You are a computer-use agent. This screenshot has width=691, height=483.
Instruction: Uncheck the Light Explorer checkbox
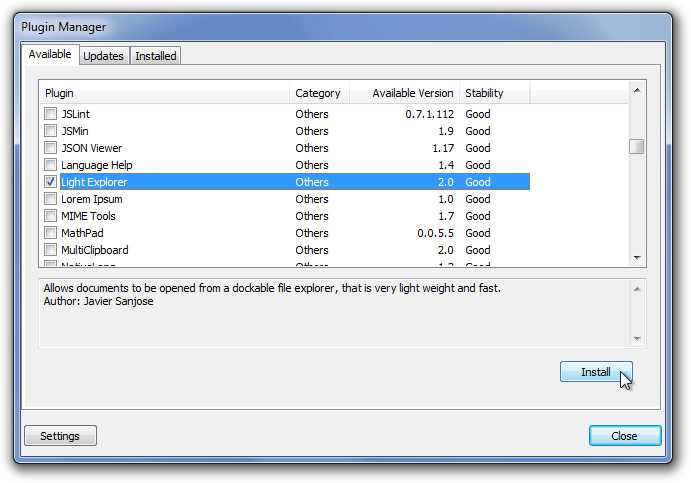click(50, 182)
